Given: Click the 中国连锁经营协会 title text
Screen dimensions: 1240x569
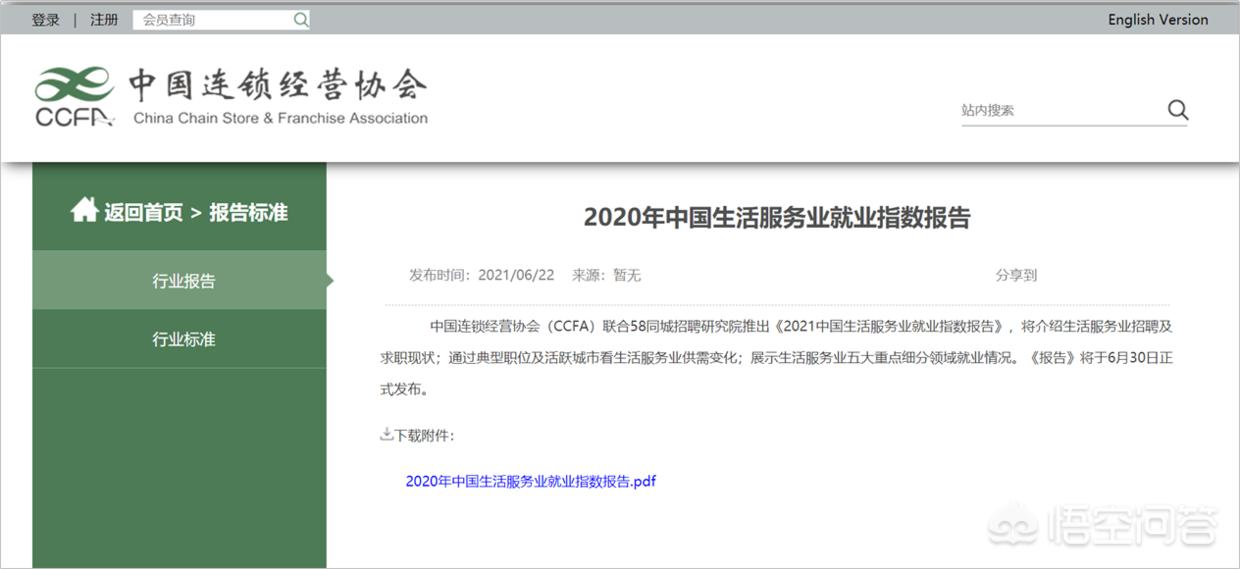Looking at the screenshot, I should 277,86.
